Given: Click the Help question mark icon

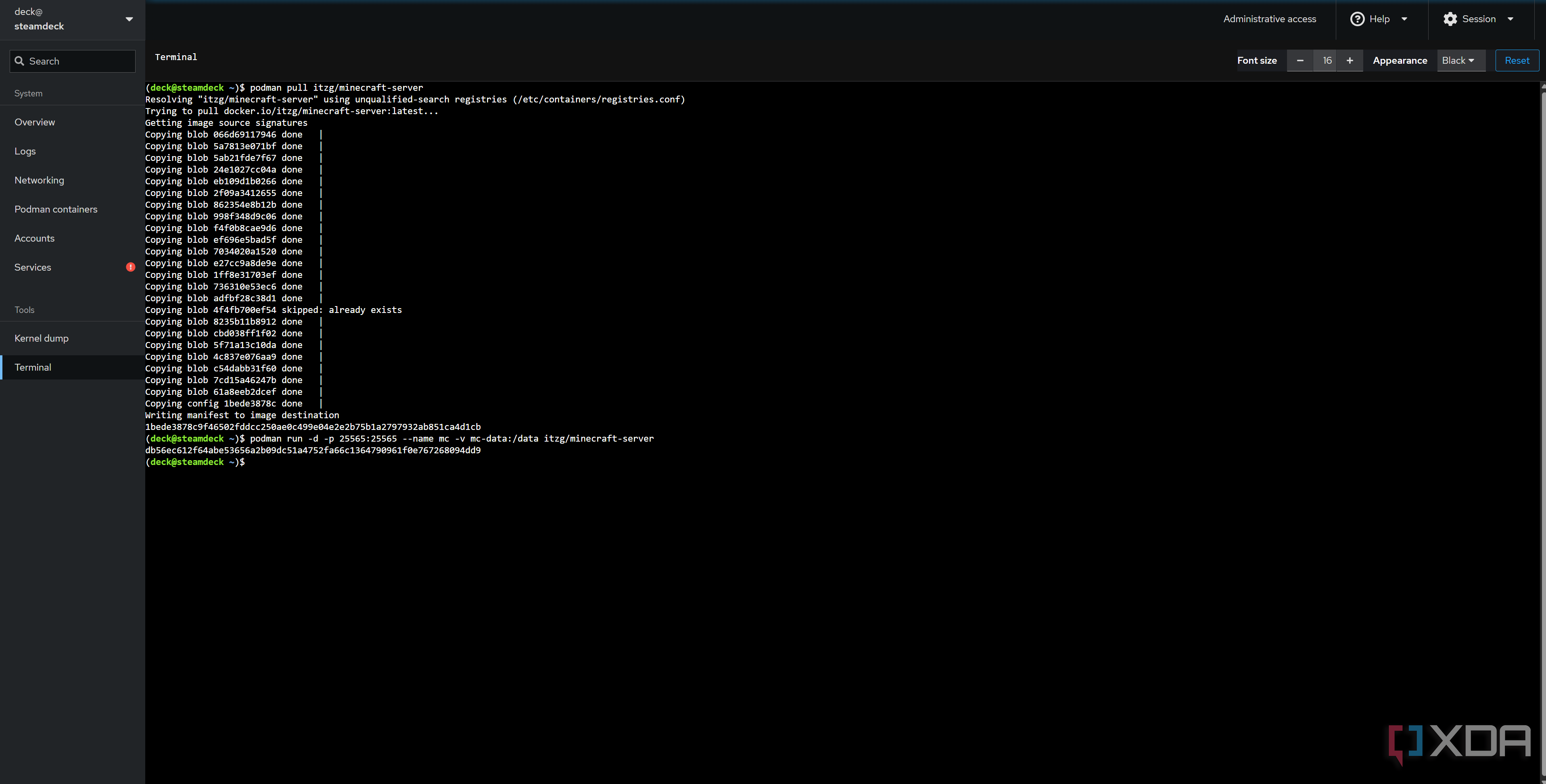Looking at the screenshot, I should pyautogui.click(x=1357, y=19).
